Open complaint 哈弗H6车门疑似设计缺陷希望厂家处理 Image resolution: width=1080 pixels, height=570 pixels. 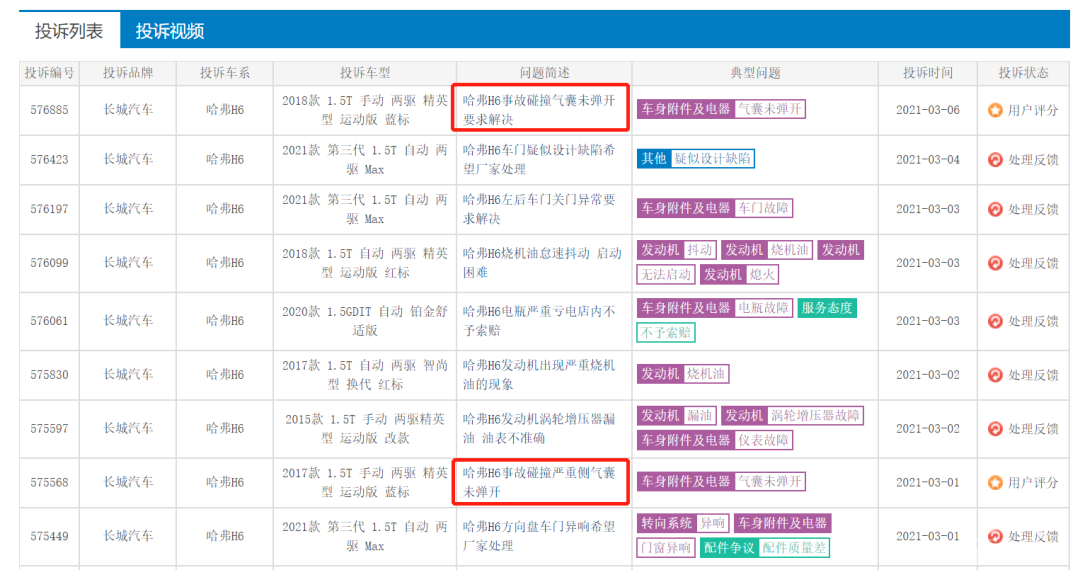[539, 160]
